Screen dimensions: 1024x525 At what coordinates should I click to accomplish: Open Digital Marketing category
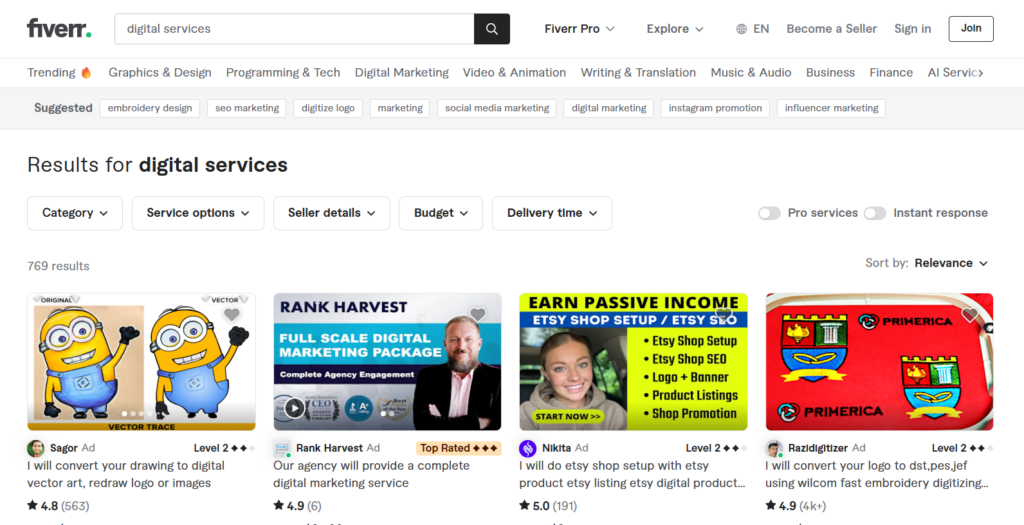(402, 72)
